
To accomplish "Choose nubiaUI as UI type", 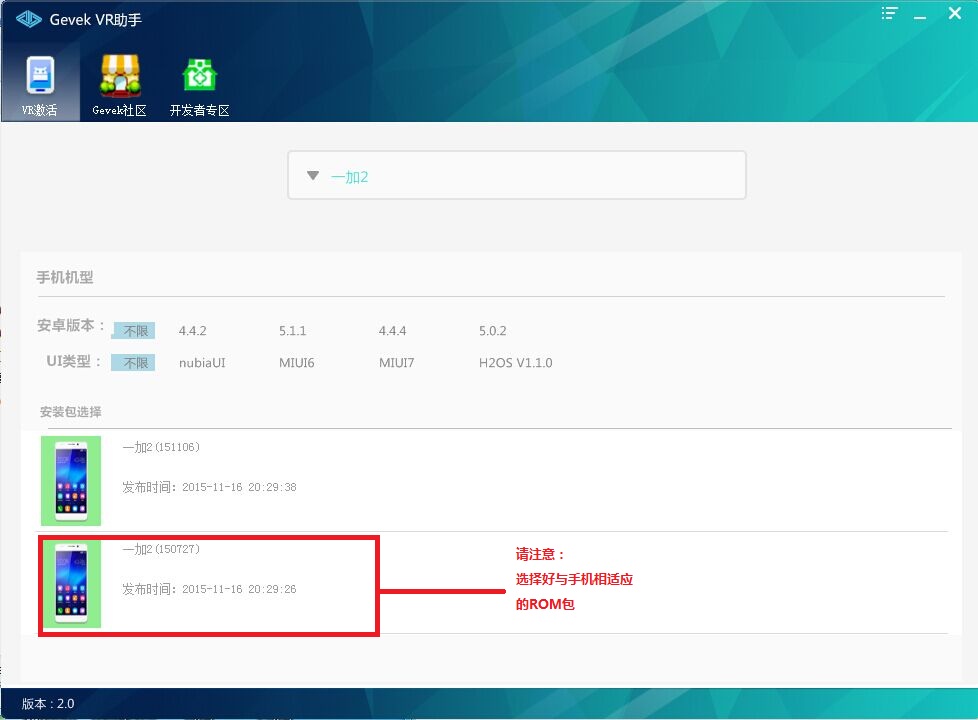I will tap(202, 362).
